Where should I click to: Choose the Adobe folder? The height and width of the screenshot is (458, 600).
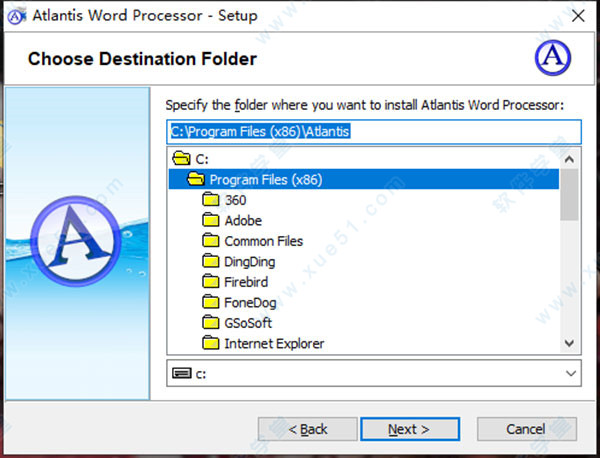243,221
